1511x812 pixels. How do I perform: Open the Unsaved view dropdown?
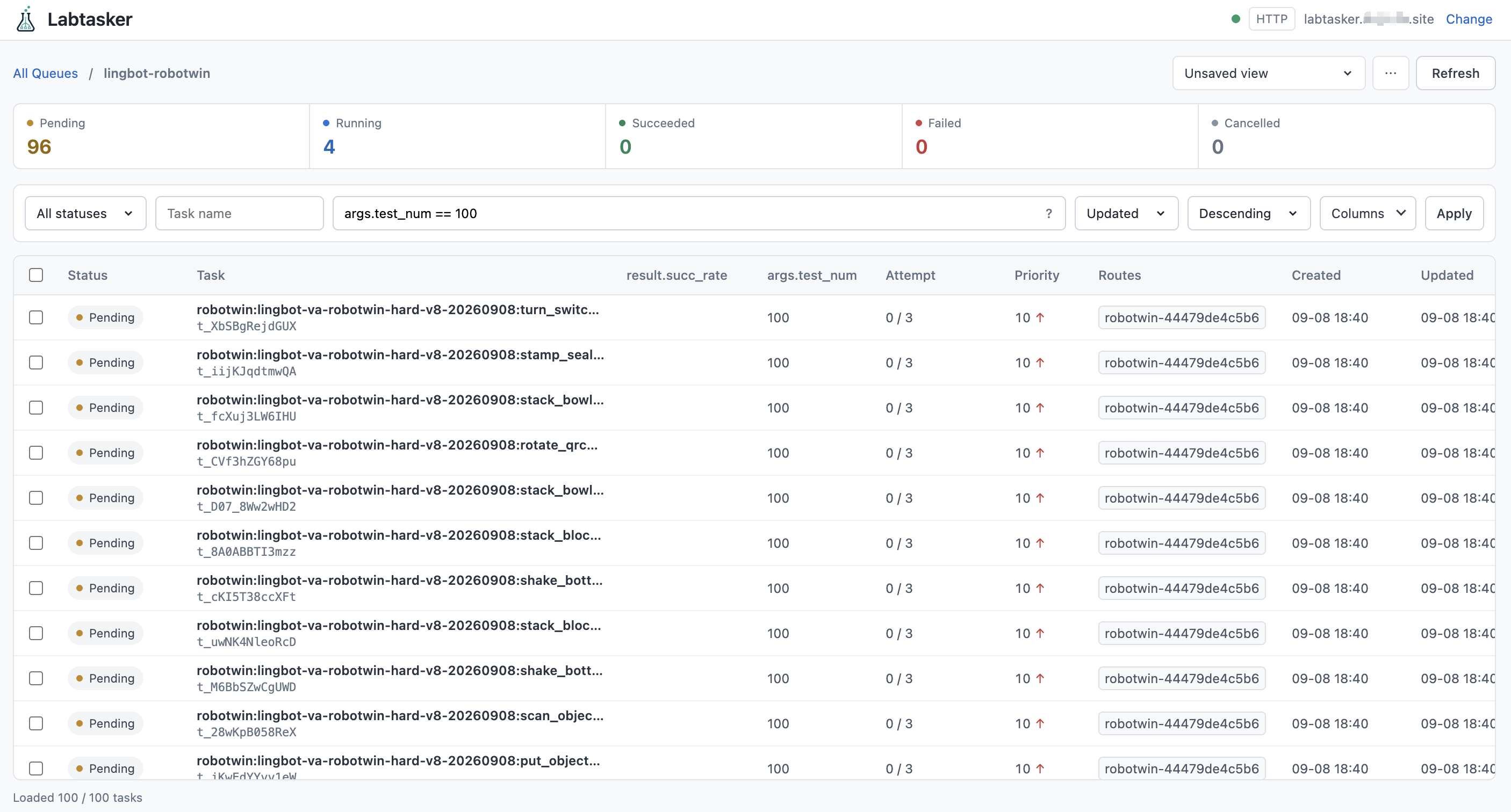pos(1269,73)
